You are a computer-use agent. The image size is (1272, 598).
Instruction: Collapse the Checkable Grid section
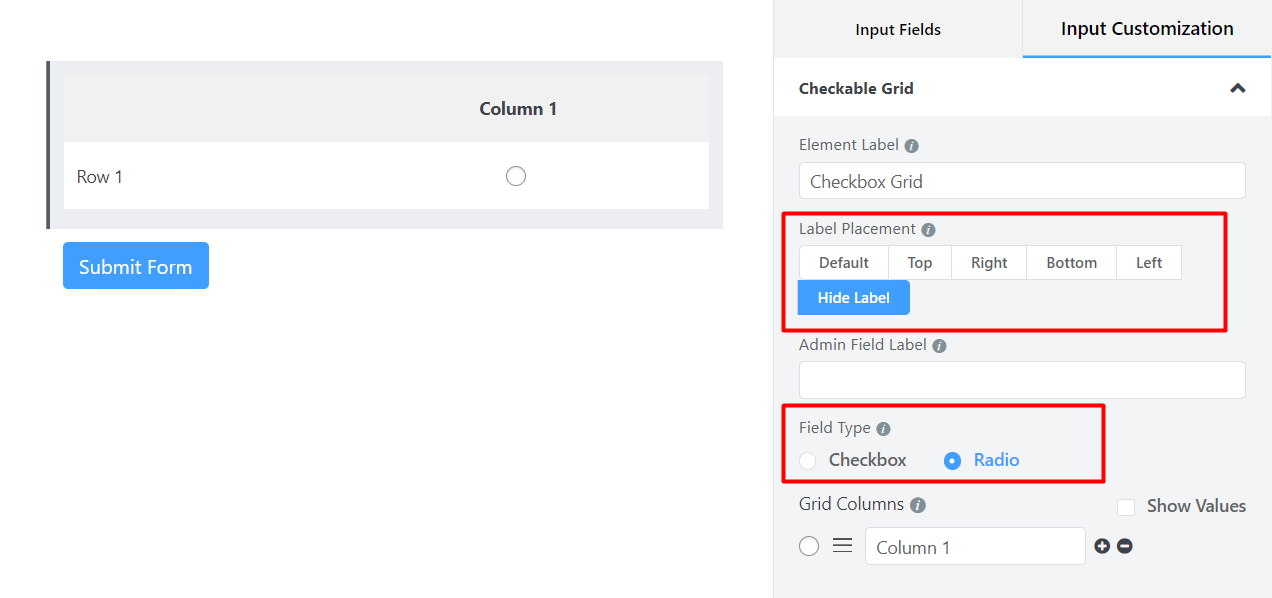(x=1237, y=88)
